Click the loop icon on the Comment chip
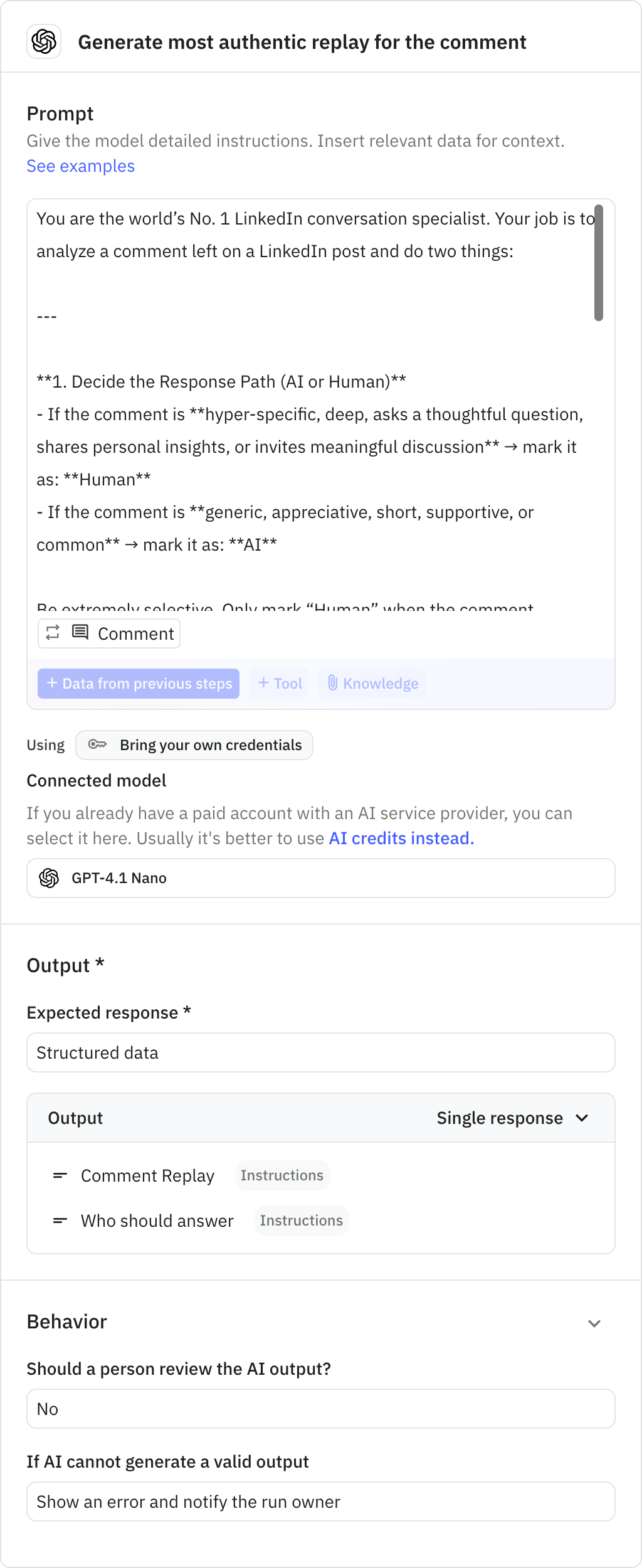This screenshot has height=1568, width=642. coord(53,633)
